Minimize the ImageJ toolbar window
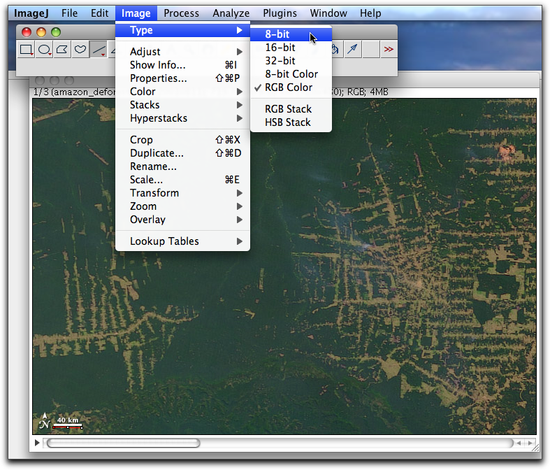The image size is (550, 470). coord(41,32)
